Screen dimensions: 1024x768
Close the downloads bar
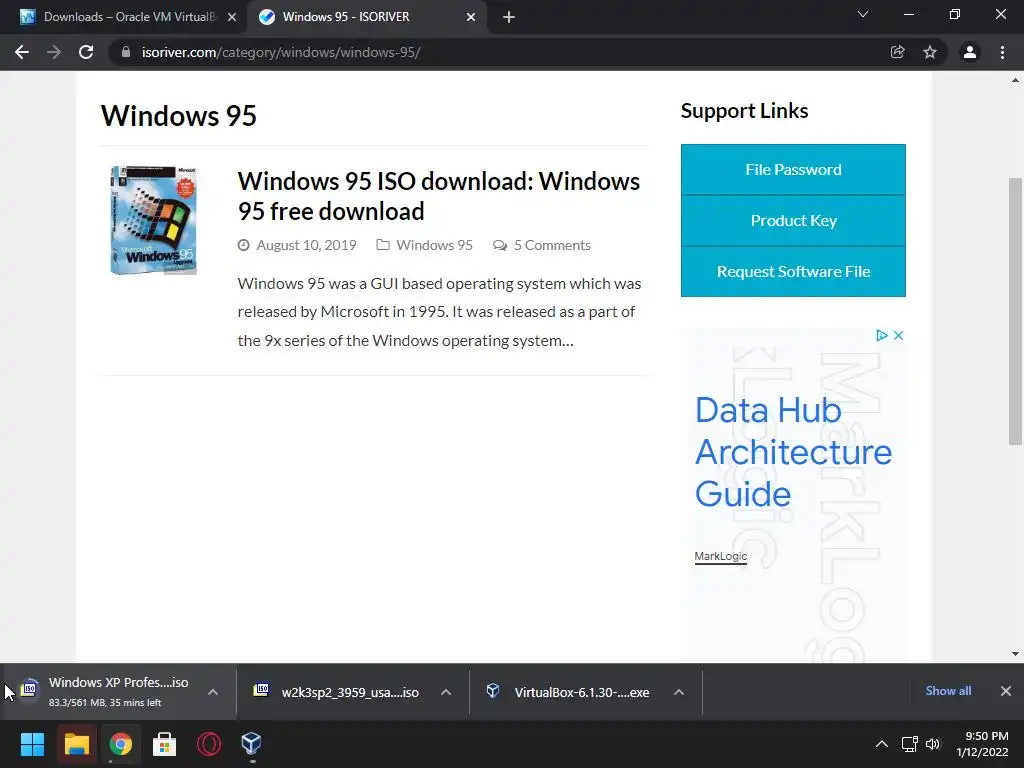tap(1006, 691)
